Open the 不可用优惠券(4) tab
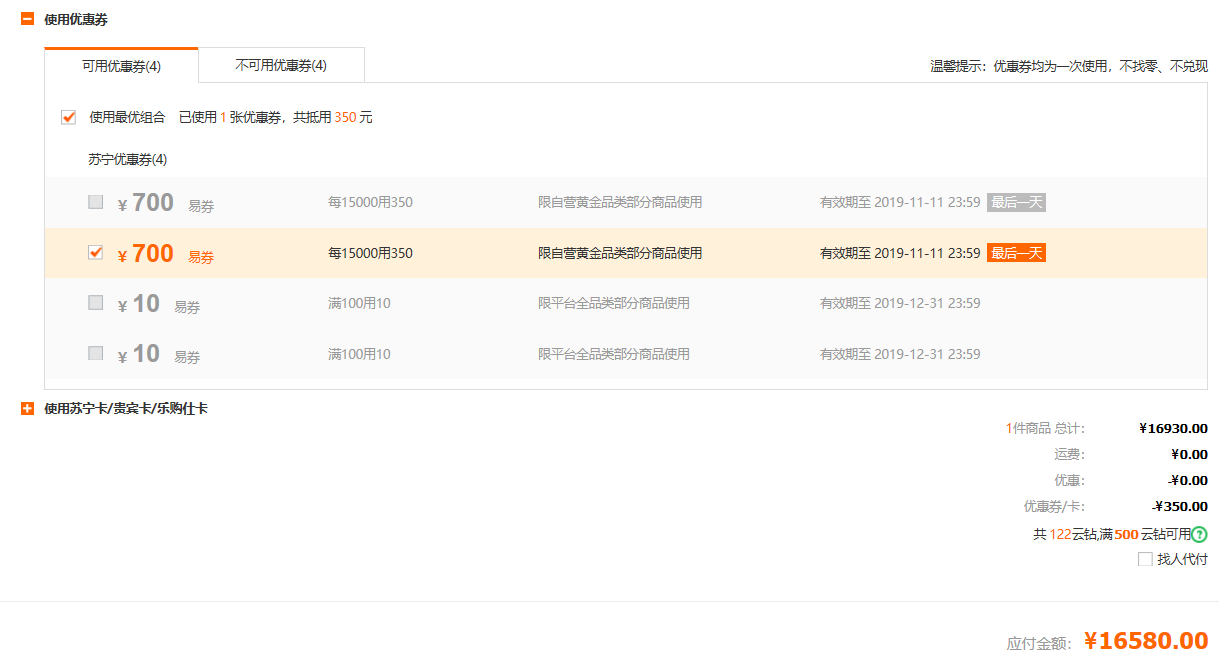The width and height of the screenshot is (1219, 663). coord(281,65)
